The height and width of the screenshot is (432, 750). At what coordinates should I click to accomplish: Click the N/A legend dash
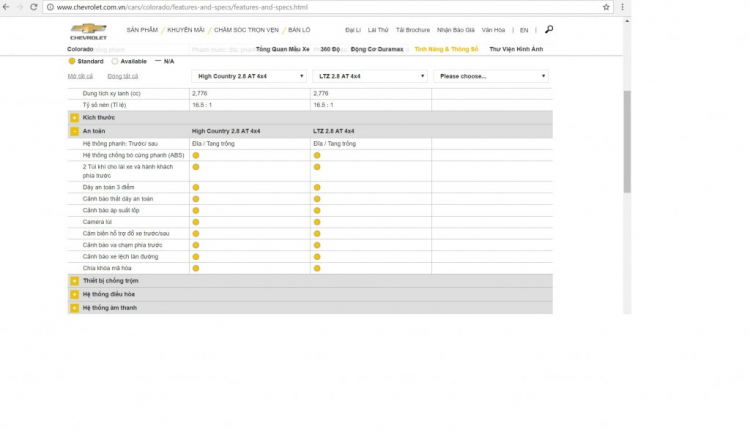[x=158, y=61]
